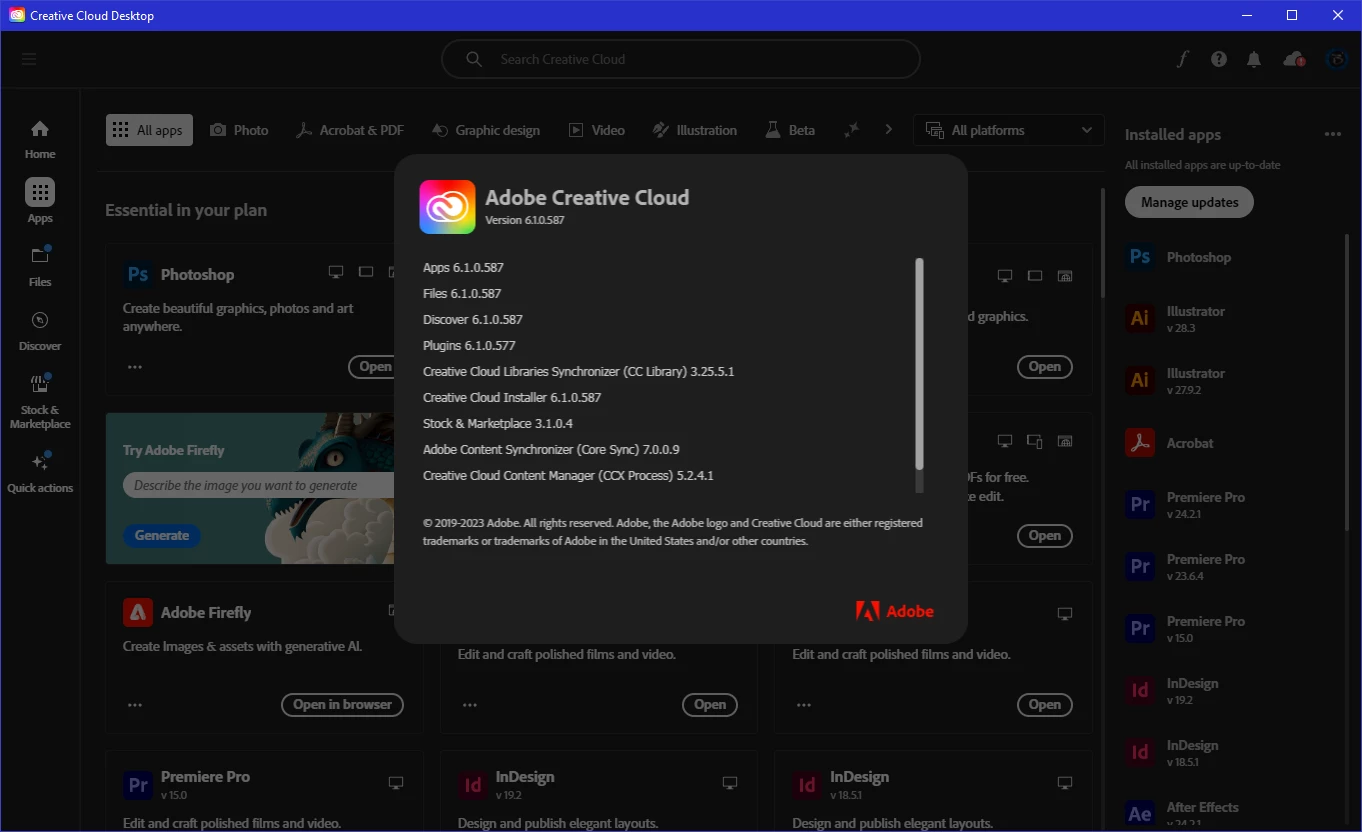
Task: Switch to the Graphic design category
Action: pyautogui.click(x=486, y=130)
